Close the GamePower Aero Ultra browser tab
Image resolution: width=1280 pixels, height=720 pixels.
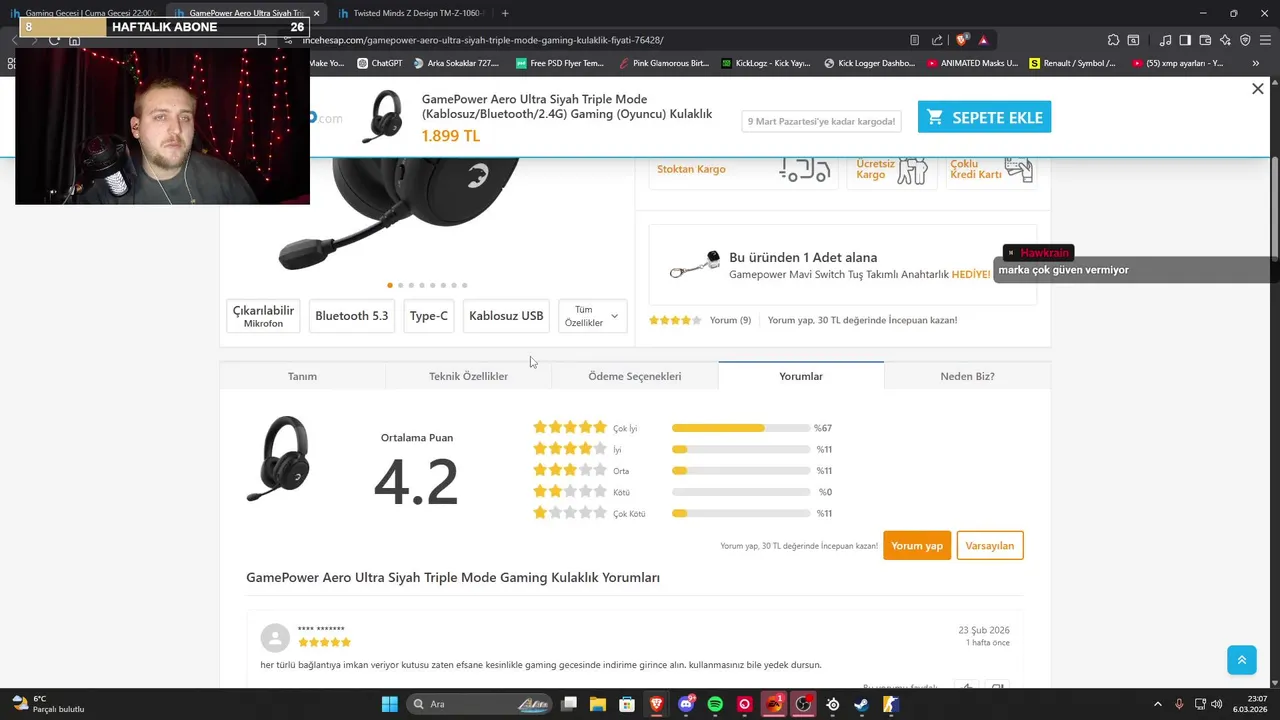pos(316,13)
